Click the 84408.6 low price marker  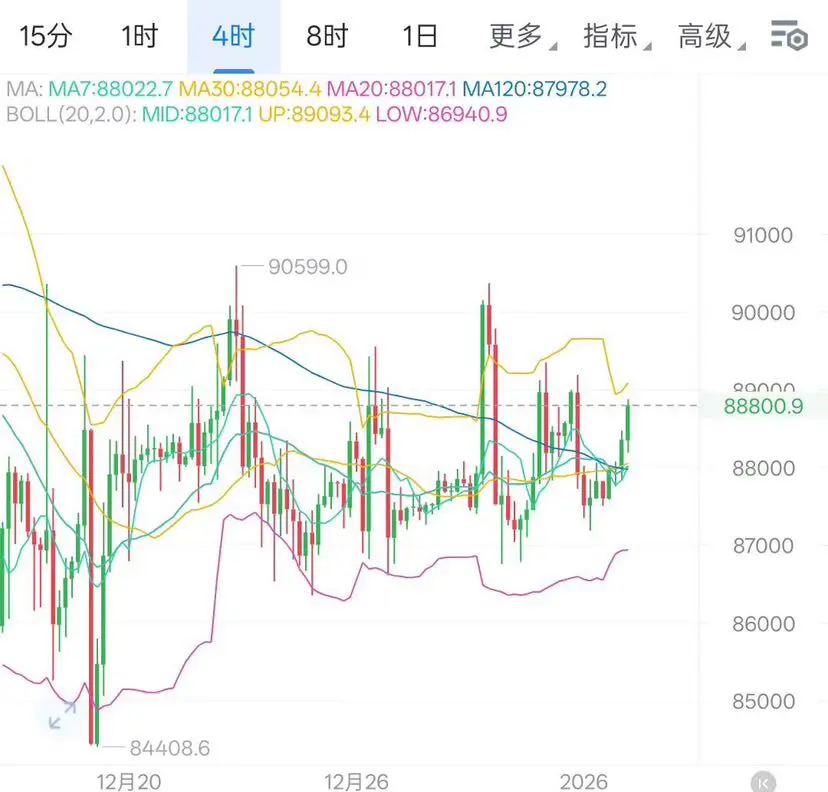pyautogui.click(x=170, y=748)
